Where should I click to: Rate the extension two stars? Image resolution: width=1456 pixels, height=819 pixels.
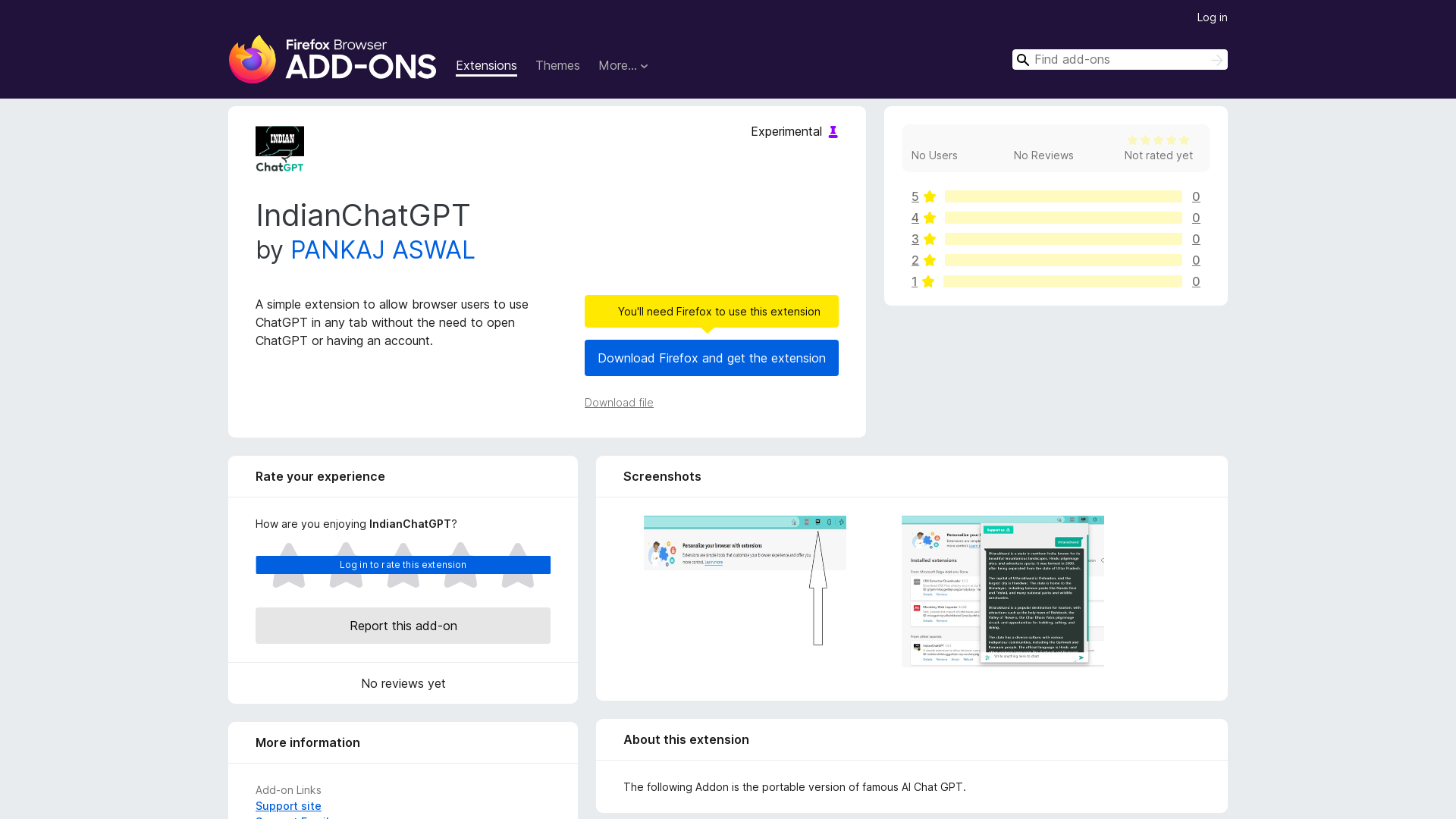(x=346, y=565)
